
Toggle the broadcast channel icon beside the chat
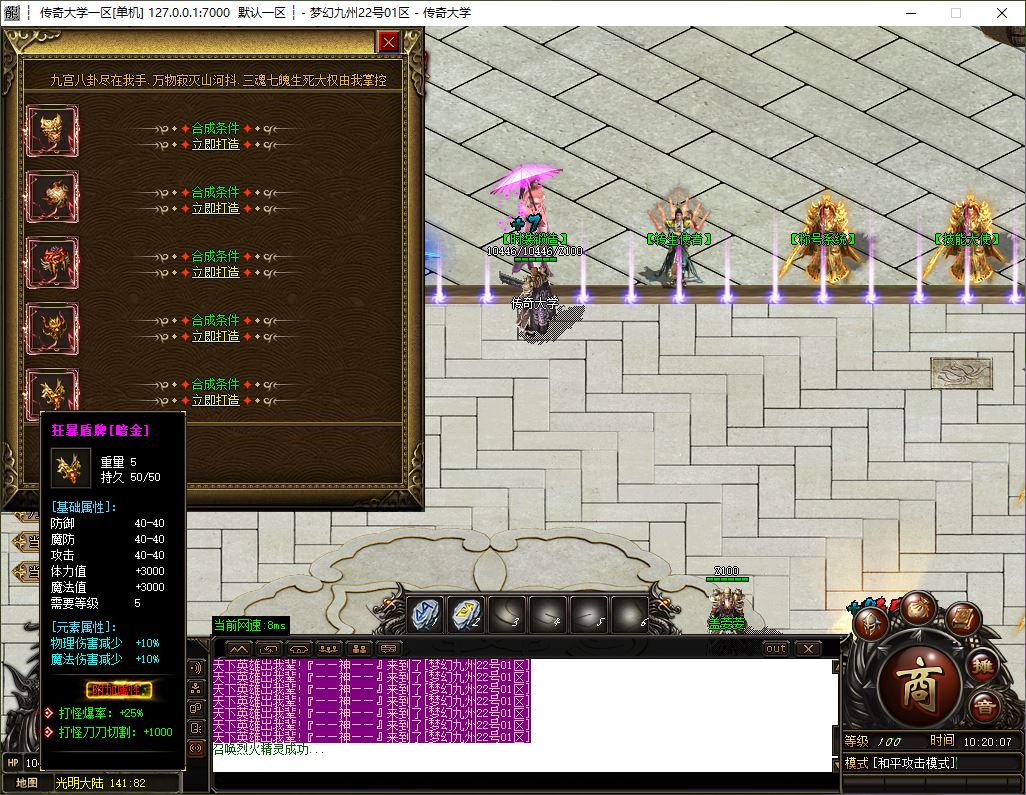(x=196, y=667)
